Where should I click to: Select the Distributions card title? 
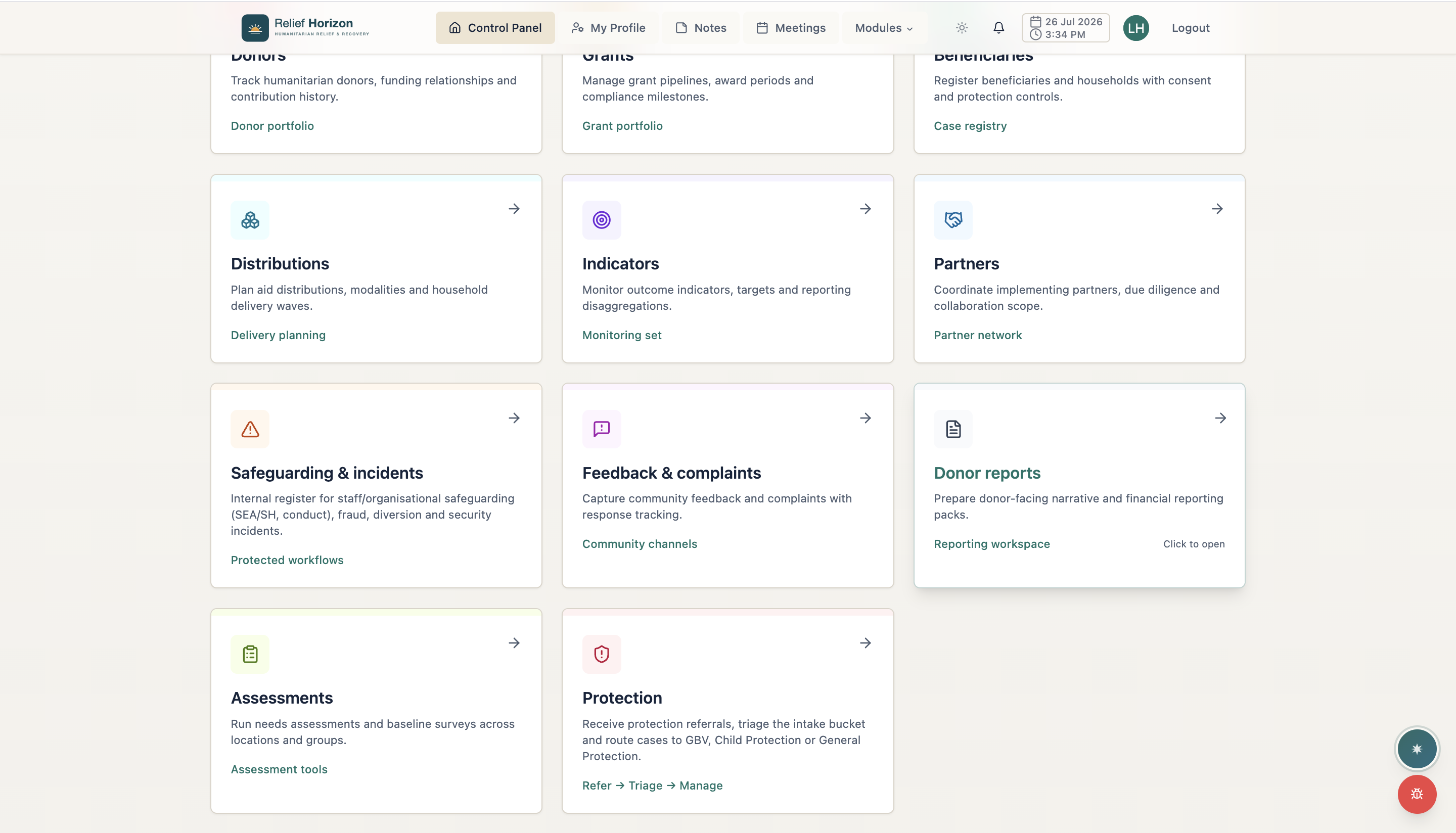click(x=280, y=264)
